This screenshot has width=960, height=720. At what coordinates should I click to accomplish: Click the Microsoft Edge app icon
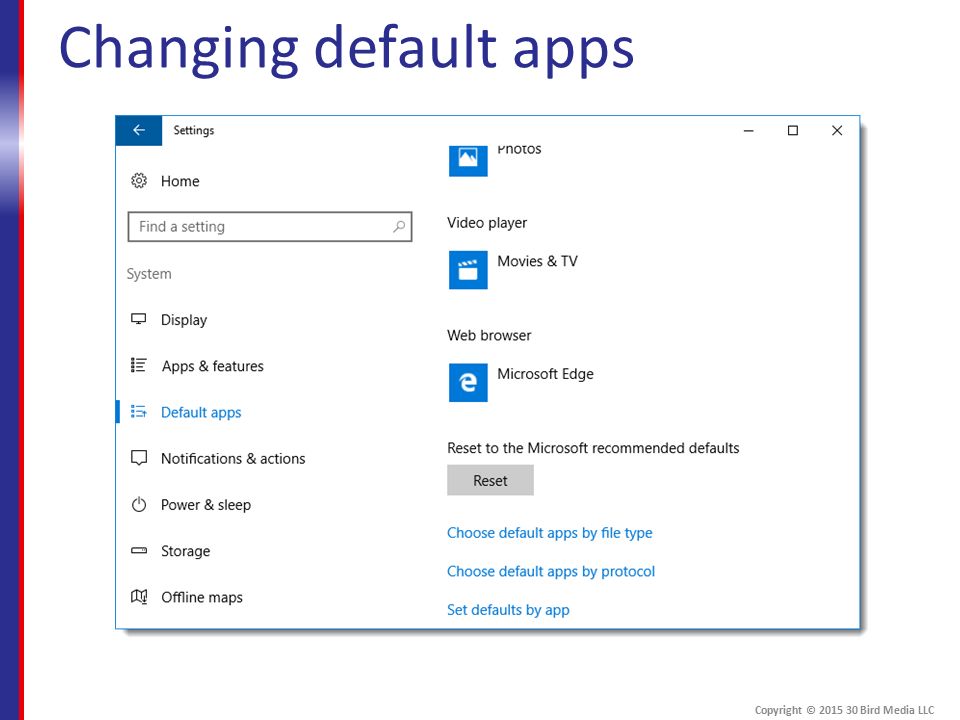pos(468,383)
